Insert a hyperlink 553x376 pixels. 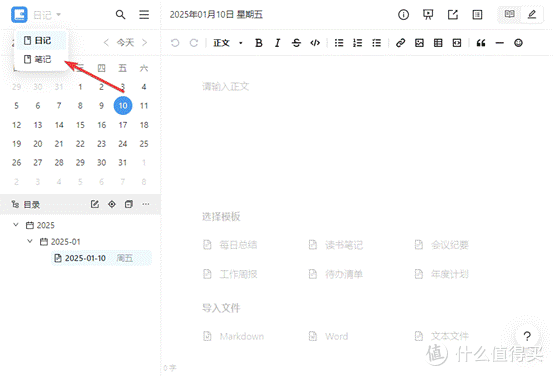(400, 43)
